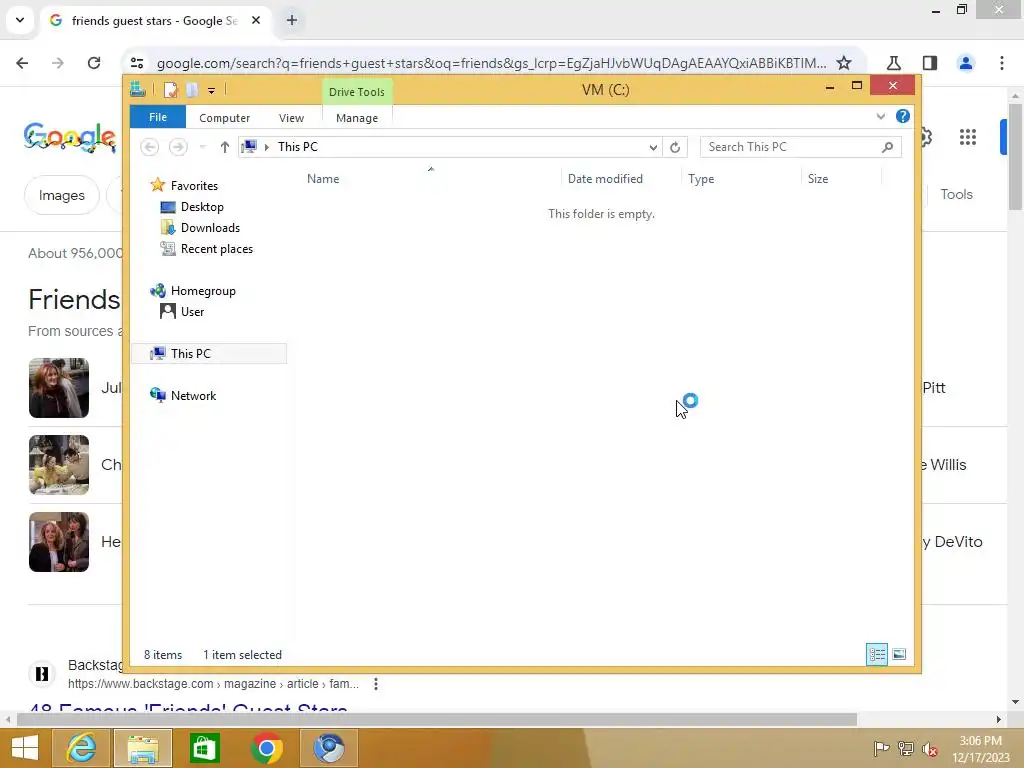Open the Chrome profile avatar
The width and height of the screenshot is (1024, 768).
point(965,63)
